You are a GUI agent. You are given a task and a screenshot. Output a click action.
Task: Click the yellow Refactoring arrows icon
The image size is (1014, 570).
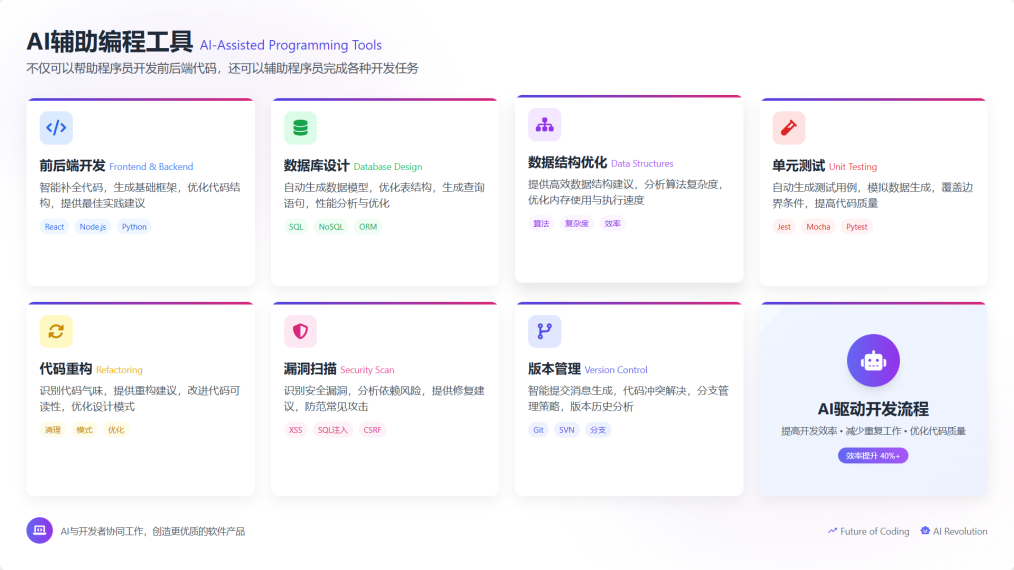tap(56, 331)
